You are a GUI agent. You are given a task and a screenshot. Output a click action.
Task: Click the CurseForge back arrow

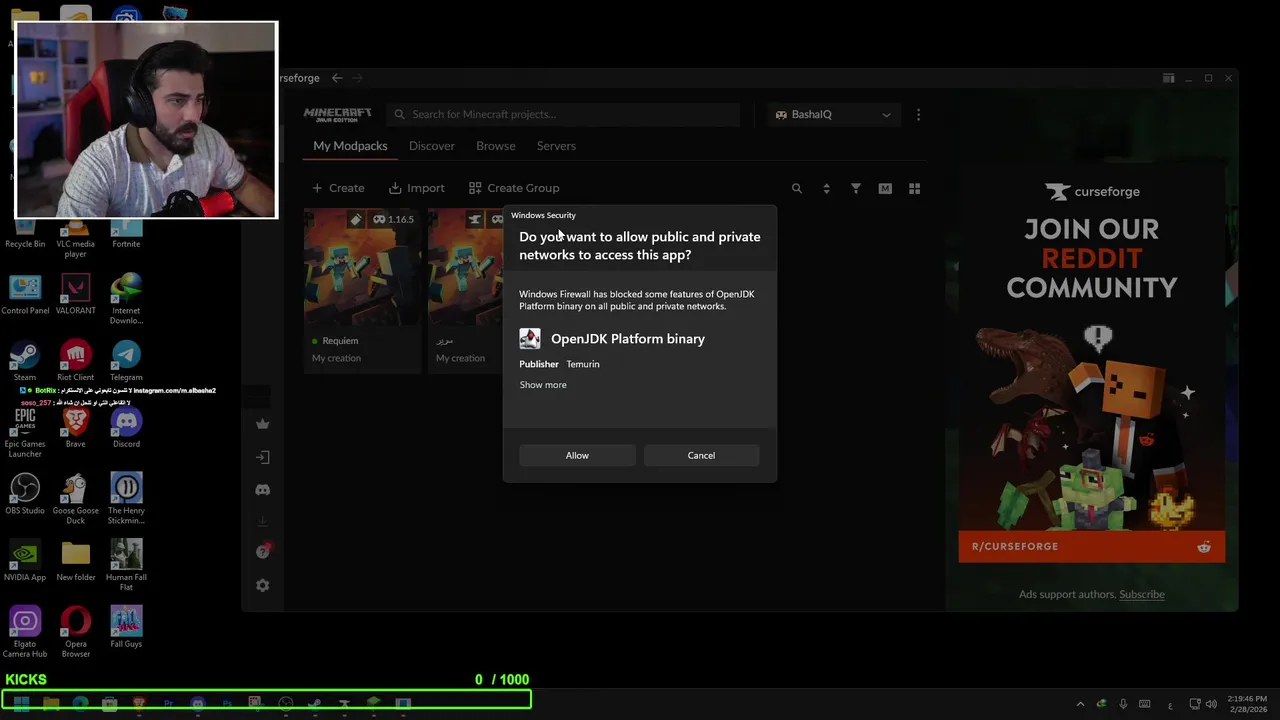pyautogui.click(x=337, y=78)
